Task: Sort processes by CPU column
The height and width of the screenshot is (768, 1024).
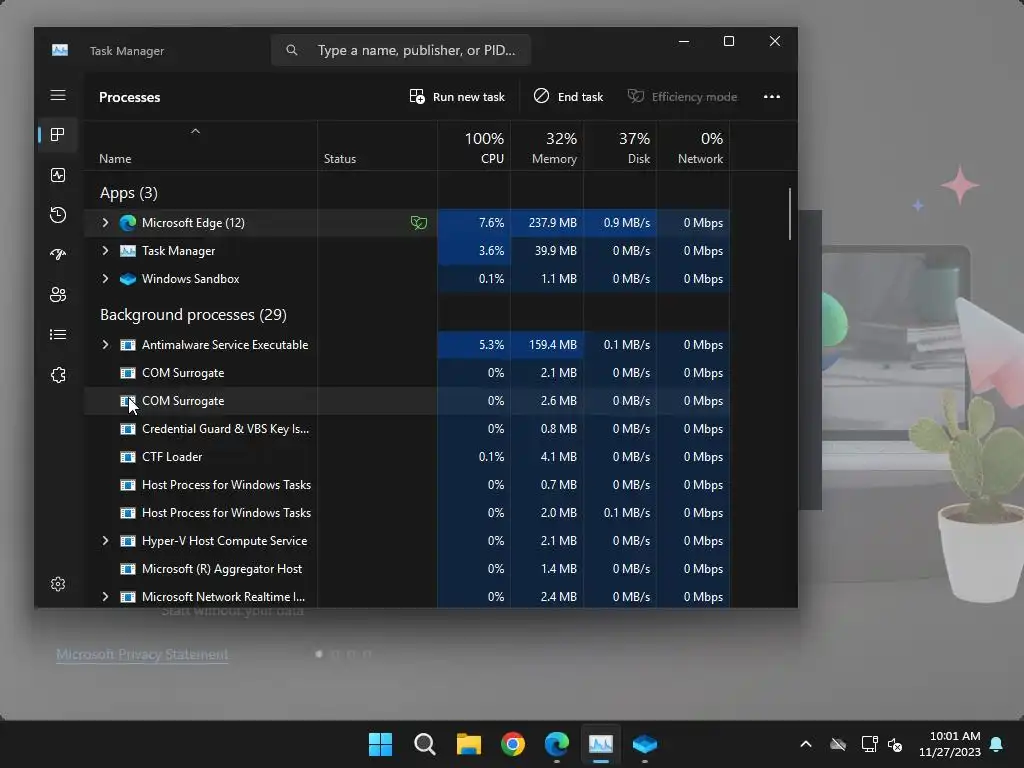Action: click(474, 146)
